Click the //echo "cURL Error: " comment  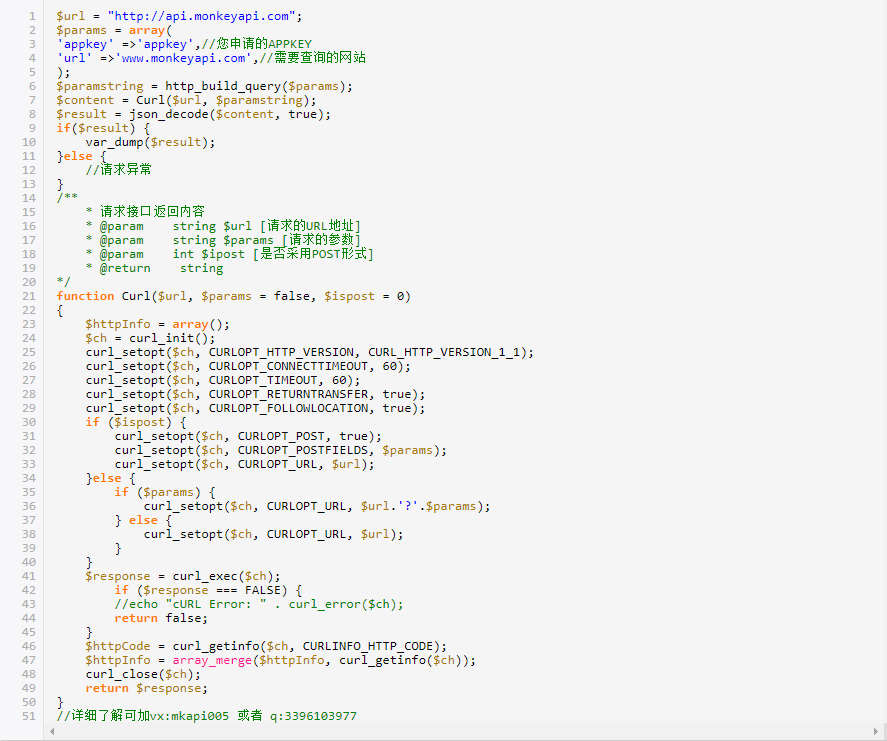259,604
